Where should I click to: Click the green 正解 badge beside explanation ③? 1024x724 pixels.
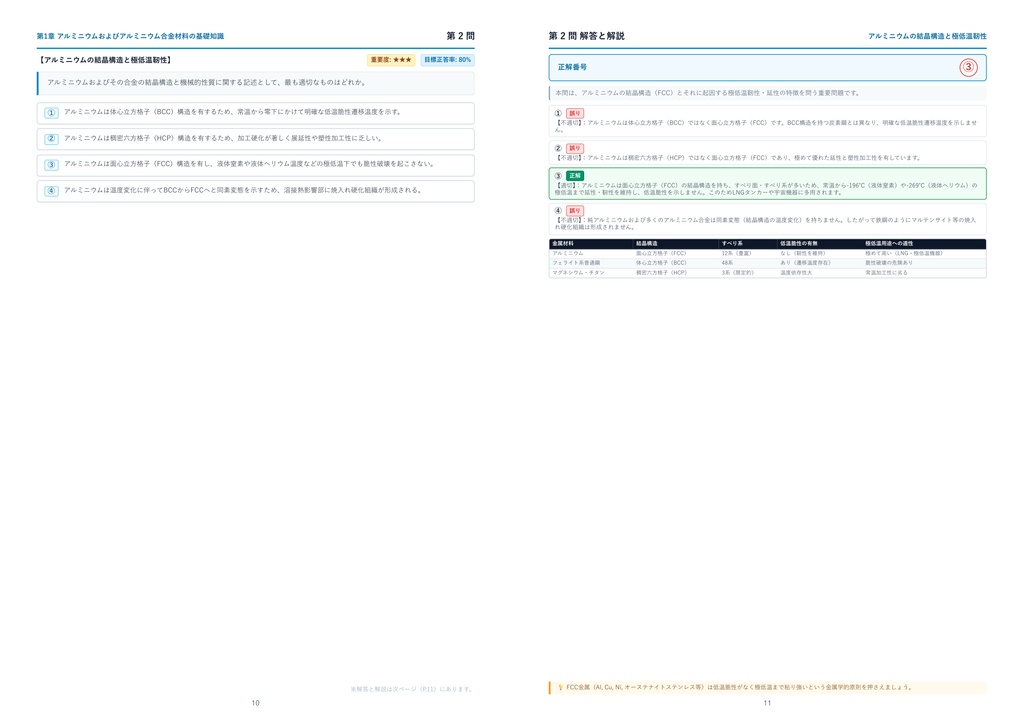(575, 176)
